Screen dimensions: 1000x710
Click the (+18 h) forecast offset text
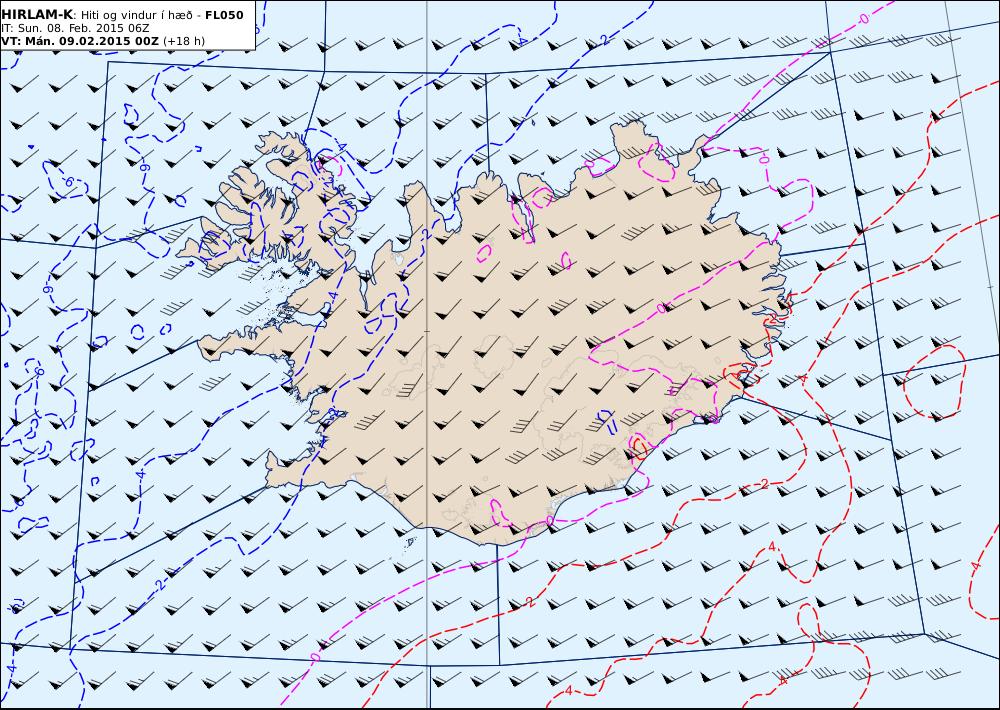pyautogui.click(x=184, y=41)
